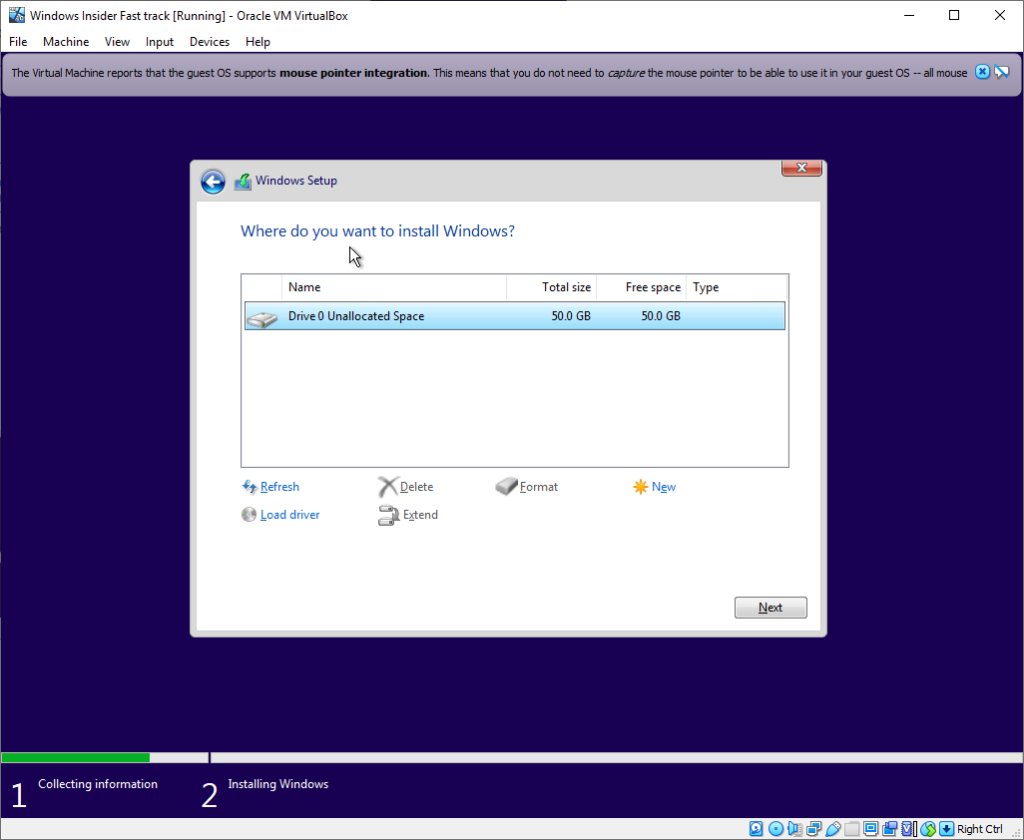
Task: Click the Collecting information progress bar
Action: [104, 758]
